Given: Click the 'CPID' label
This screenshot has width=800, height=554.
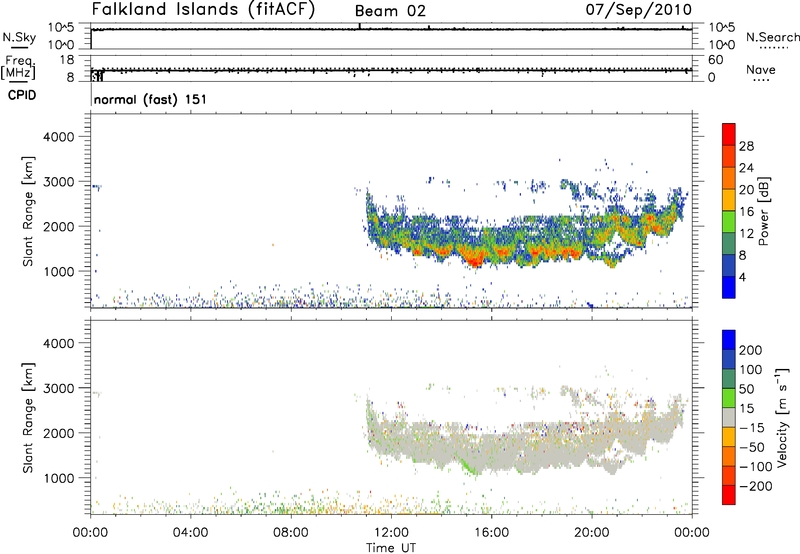Looking at the screenshot, I should point(22,95).
